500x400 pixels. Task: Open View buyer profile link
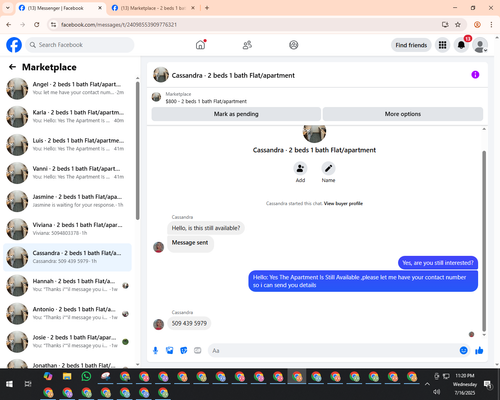pyautogui.click(x=343, y=203)
